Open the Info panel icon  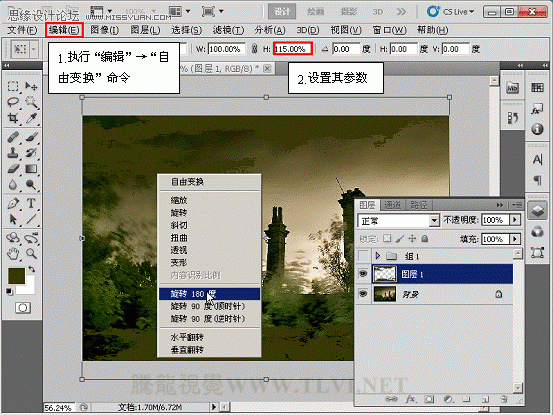pyautogui.click(x=537, y=129)
